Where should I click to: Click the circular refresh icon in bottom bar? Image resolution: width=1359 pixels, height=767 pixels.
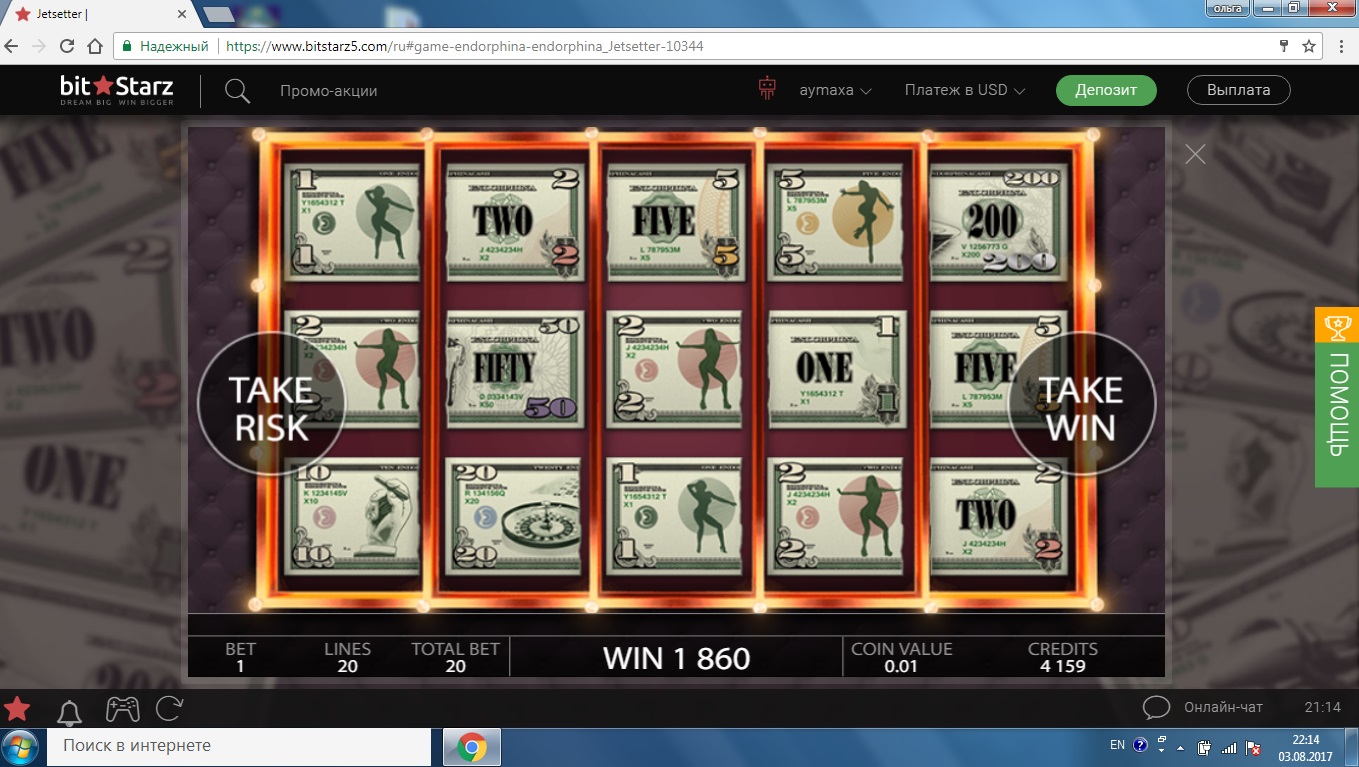click(x=169, y=709)
